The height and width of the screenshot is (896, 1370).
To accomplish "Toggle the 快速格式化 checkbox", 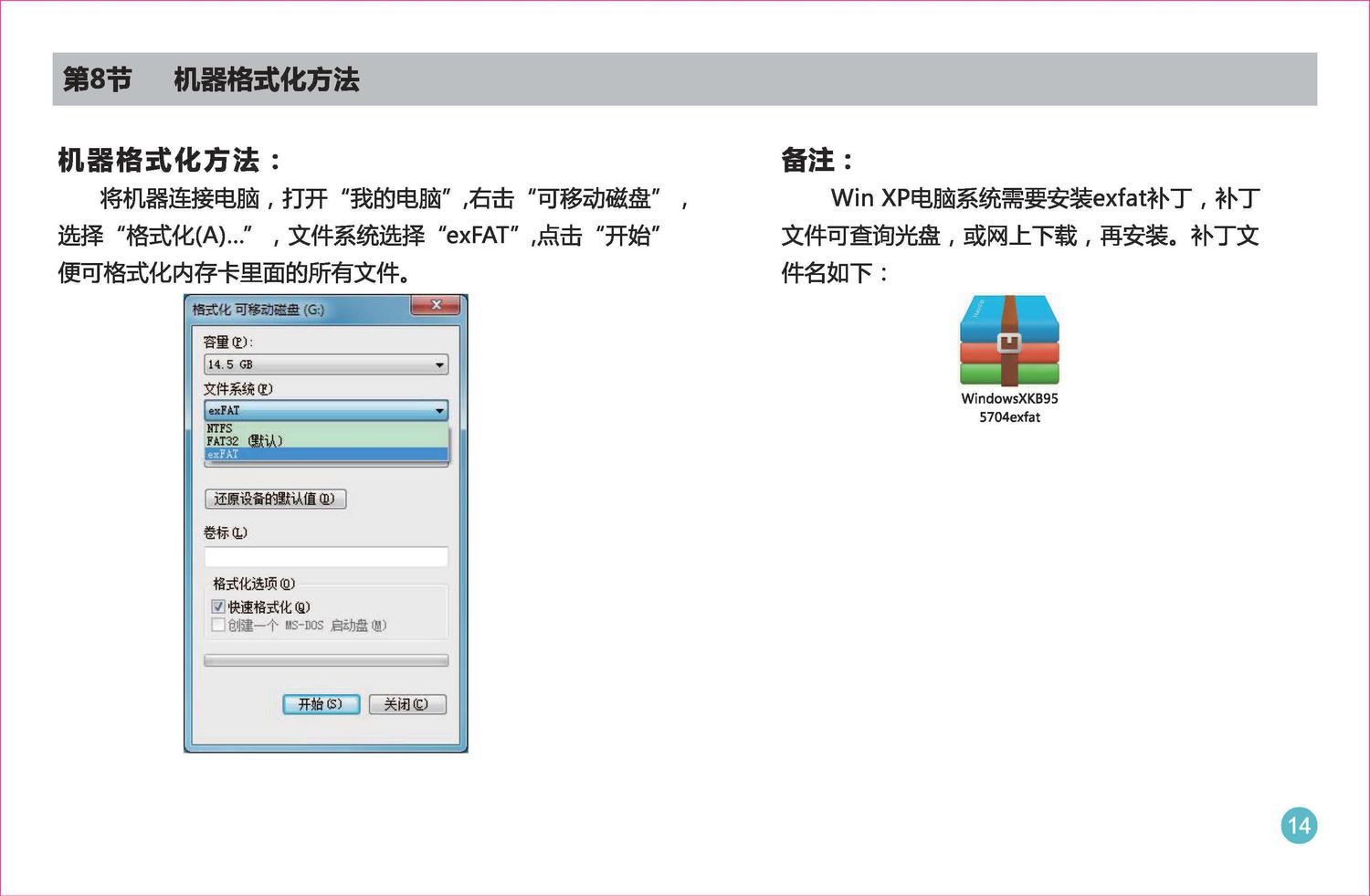I will point(218,606).
